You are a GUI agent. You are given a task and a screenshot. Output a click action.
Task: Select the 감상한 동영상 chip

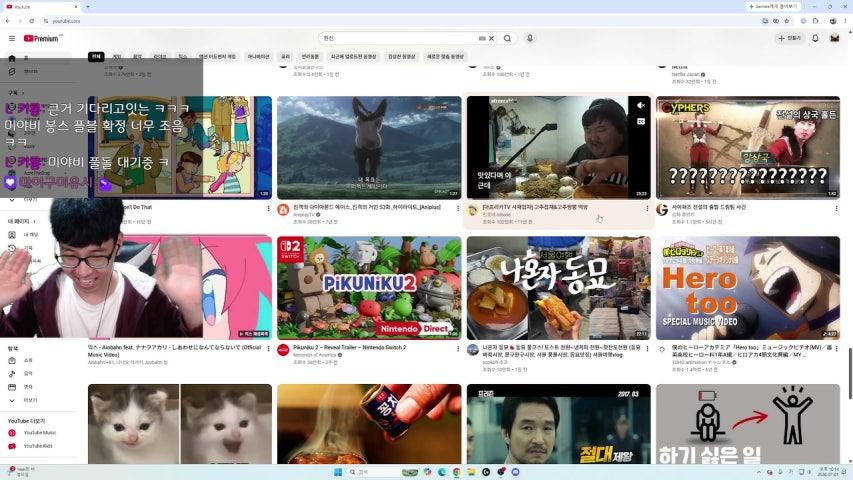point(401,57)
